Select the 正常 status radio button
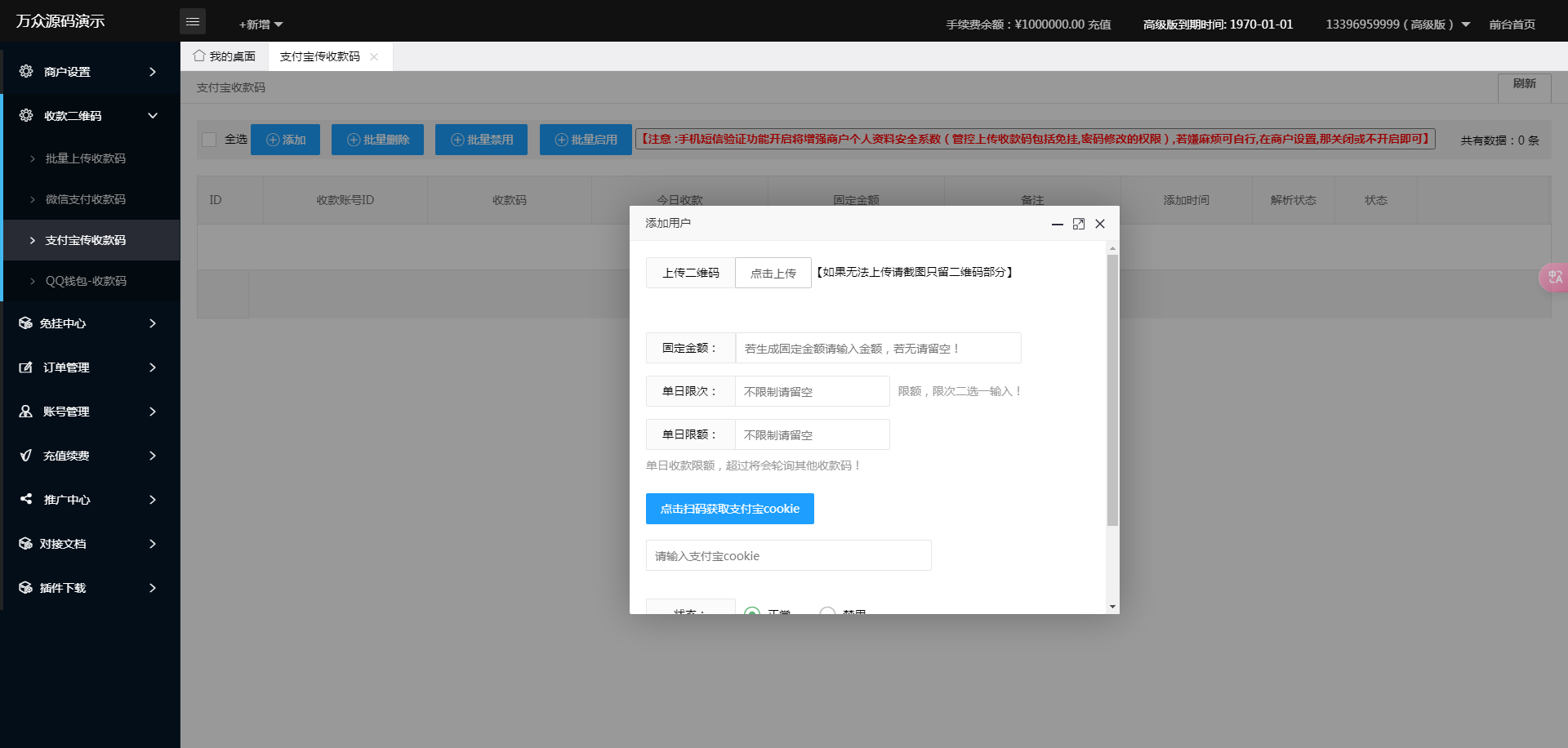Image resolution: width=1568 pixels, height=748 pixels. (751, 612)
